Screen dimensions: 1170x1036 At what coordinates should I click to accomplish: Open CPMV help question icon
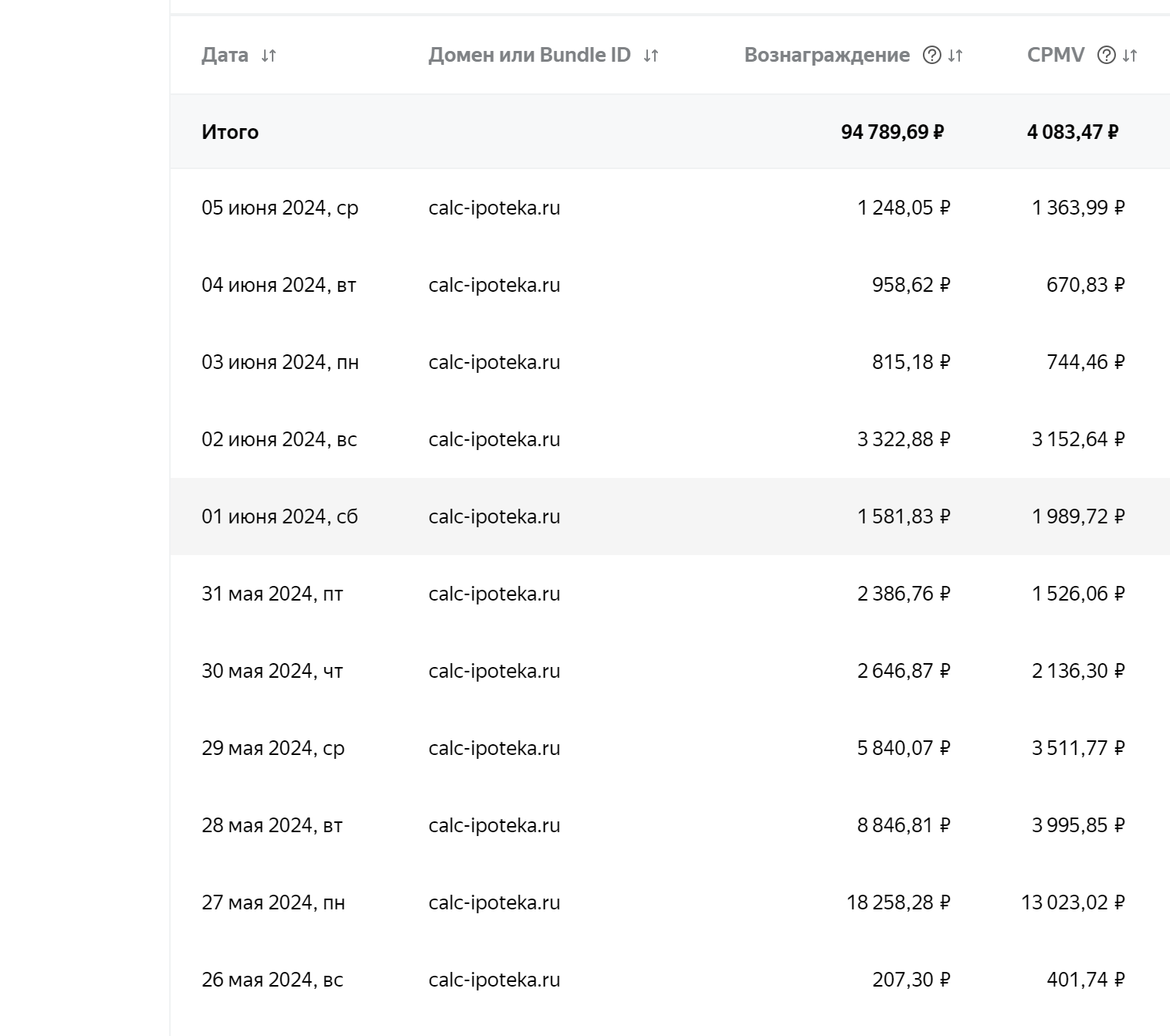1107,56
